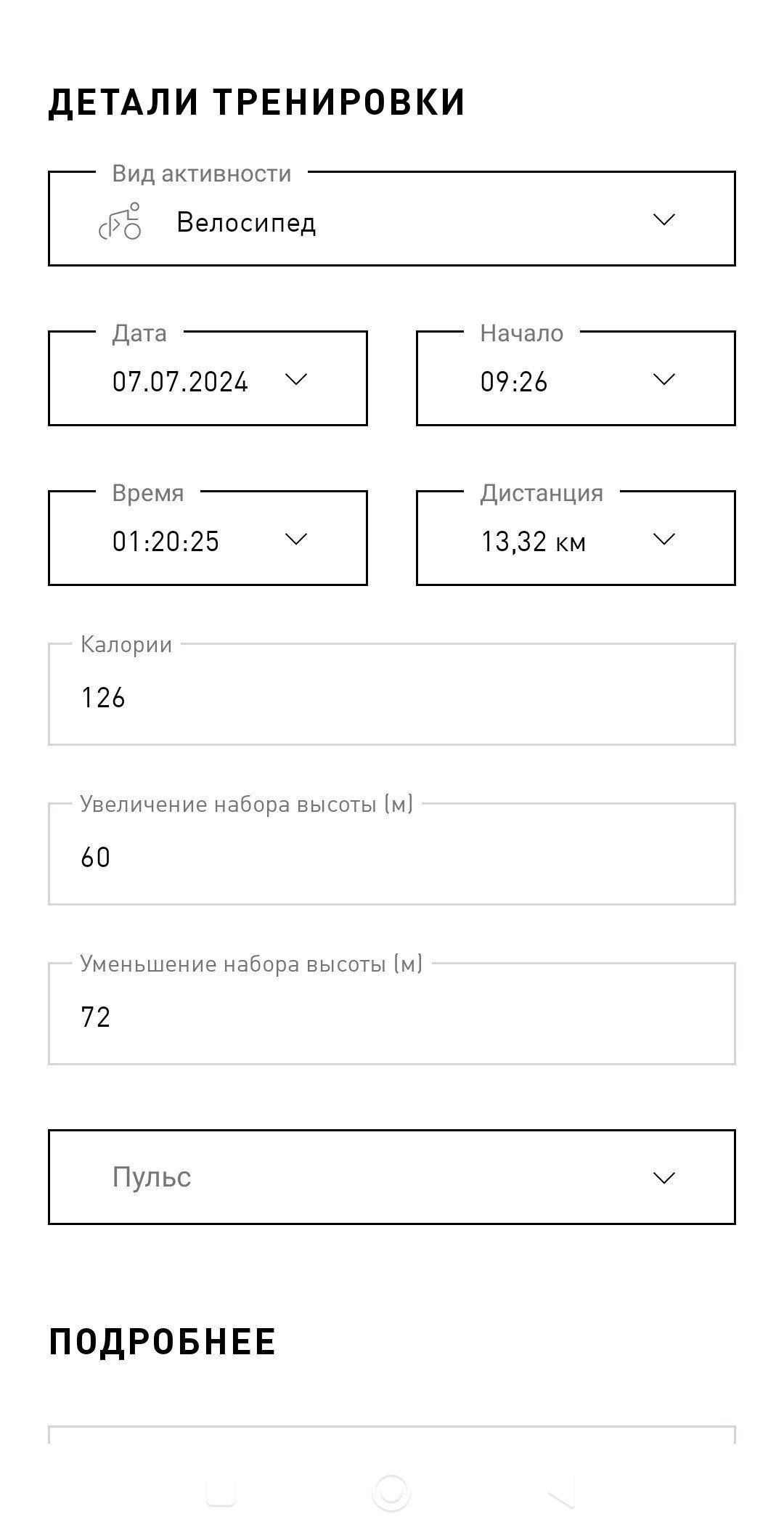Tap the start time 09:26
Viewport: 784px width, 1538px height.
pos(514,382)
